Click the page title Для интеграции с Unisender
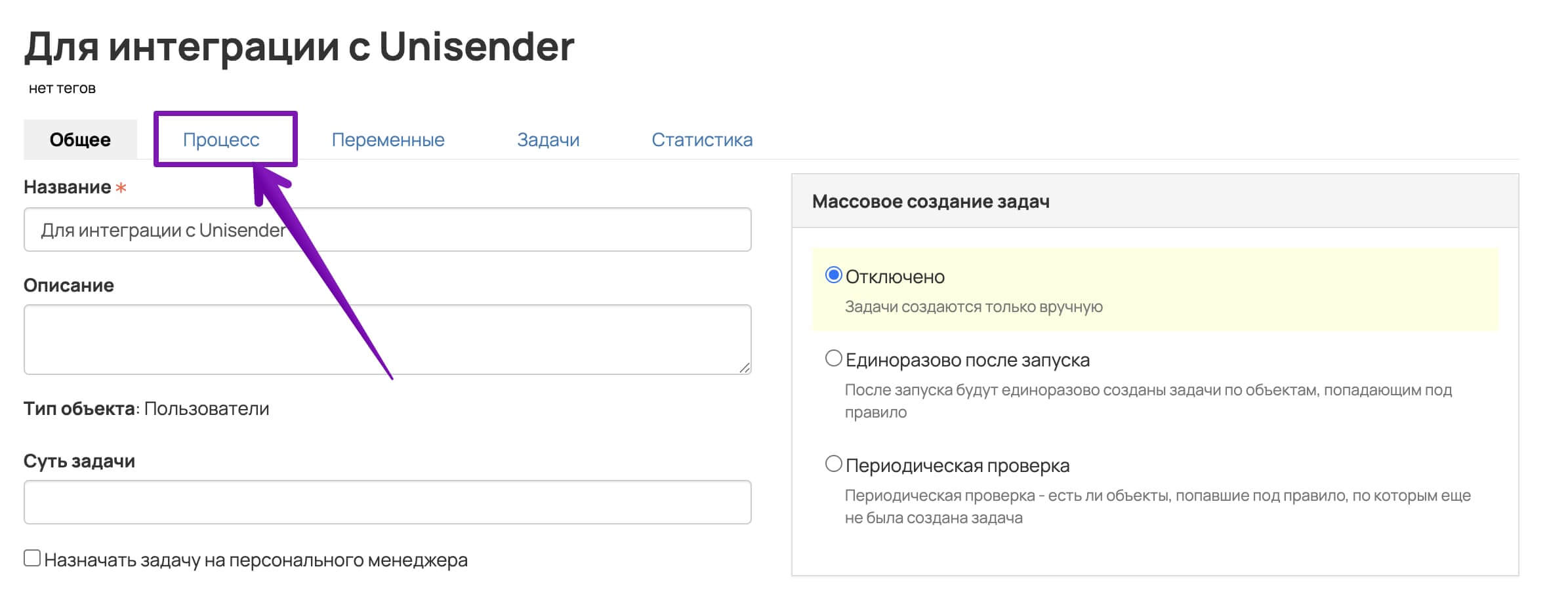This screenshot has height=590, width=1568. pyautogui.click(x=299, y=47)
